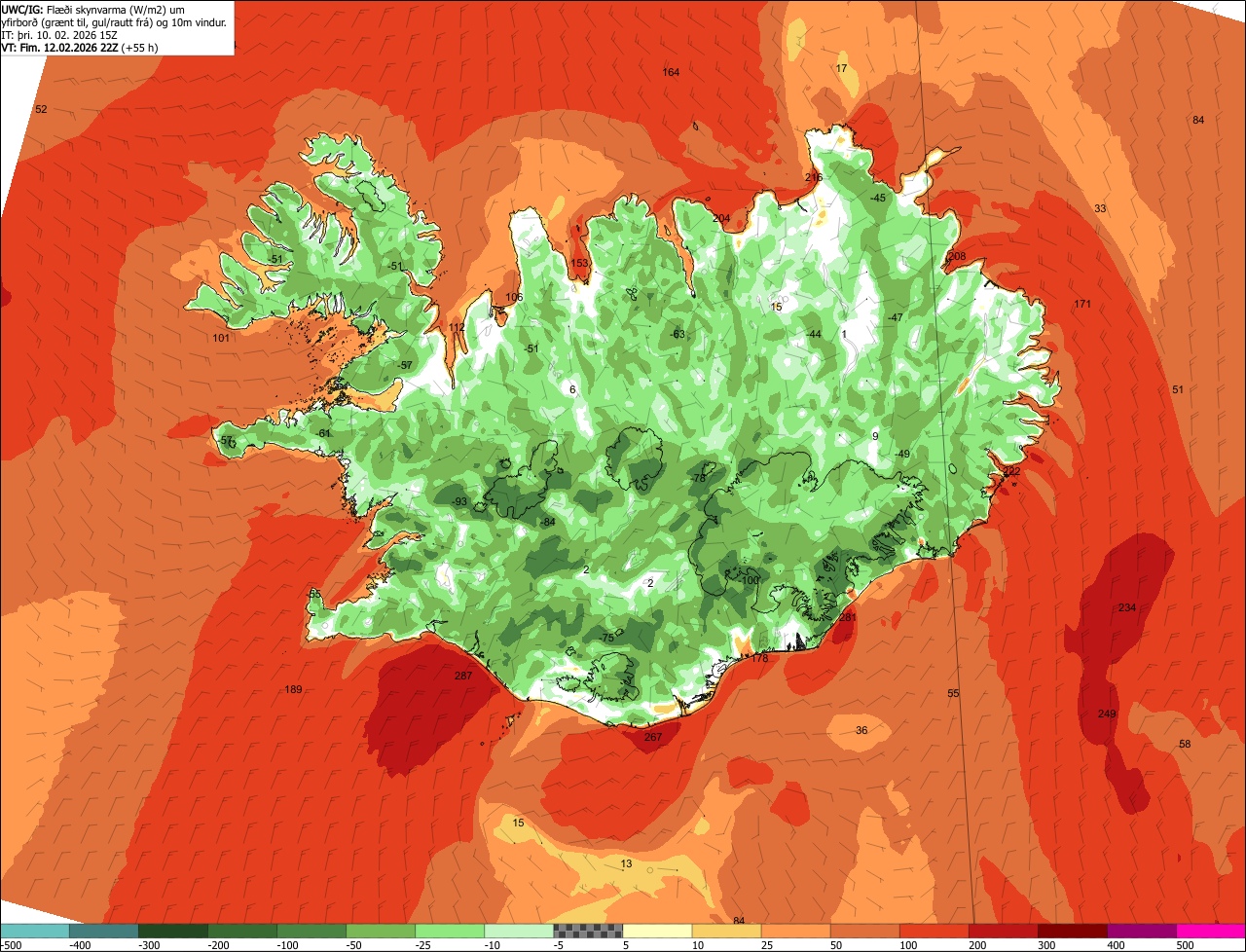This screenshot has height=952, width=1246.
Task: Select the value -45 in northeast Iceland
Action: tap(877, 198)
